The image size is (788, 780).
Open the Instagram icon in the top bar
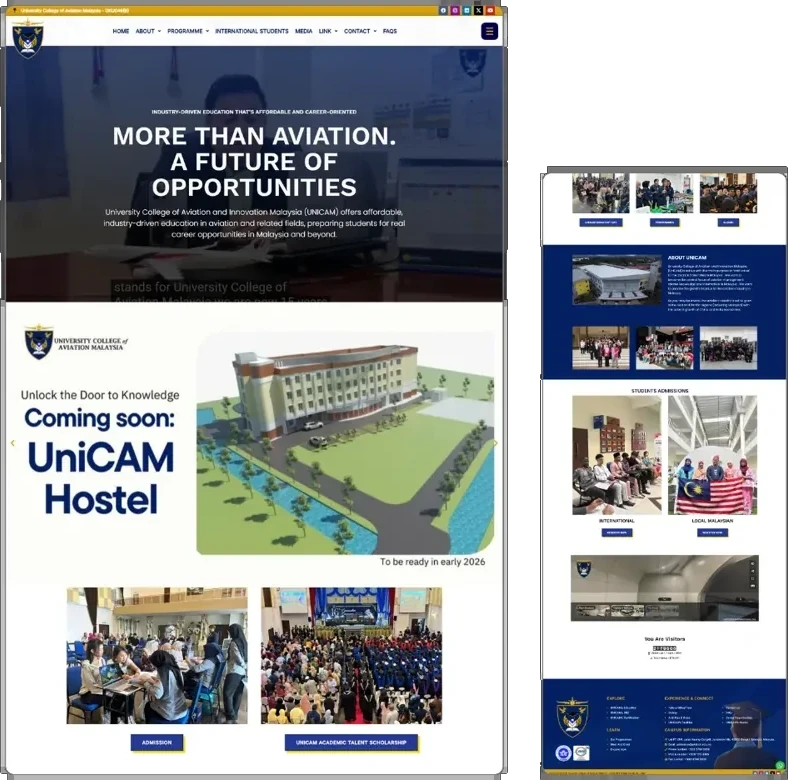coord(455,10)
